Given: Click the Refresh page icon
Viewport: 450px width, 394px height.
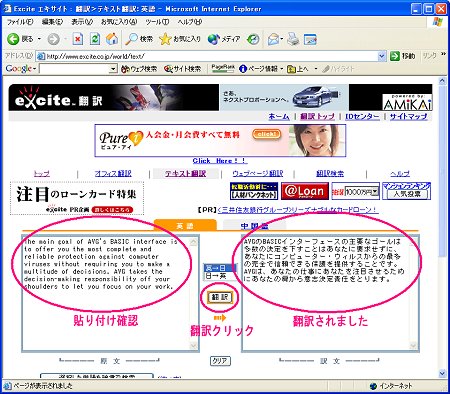Looking at the screenshot, I should [x=95, y=39].
